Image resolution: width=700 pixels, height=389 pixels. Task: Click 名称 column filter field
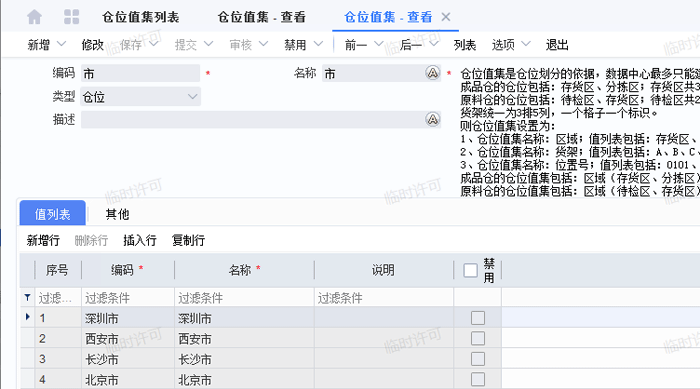pos(245,297)
